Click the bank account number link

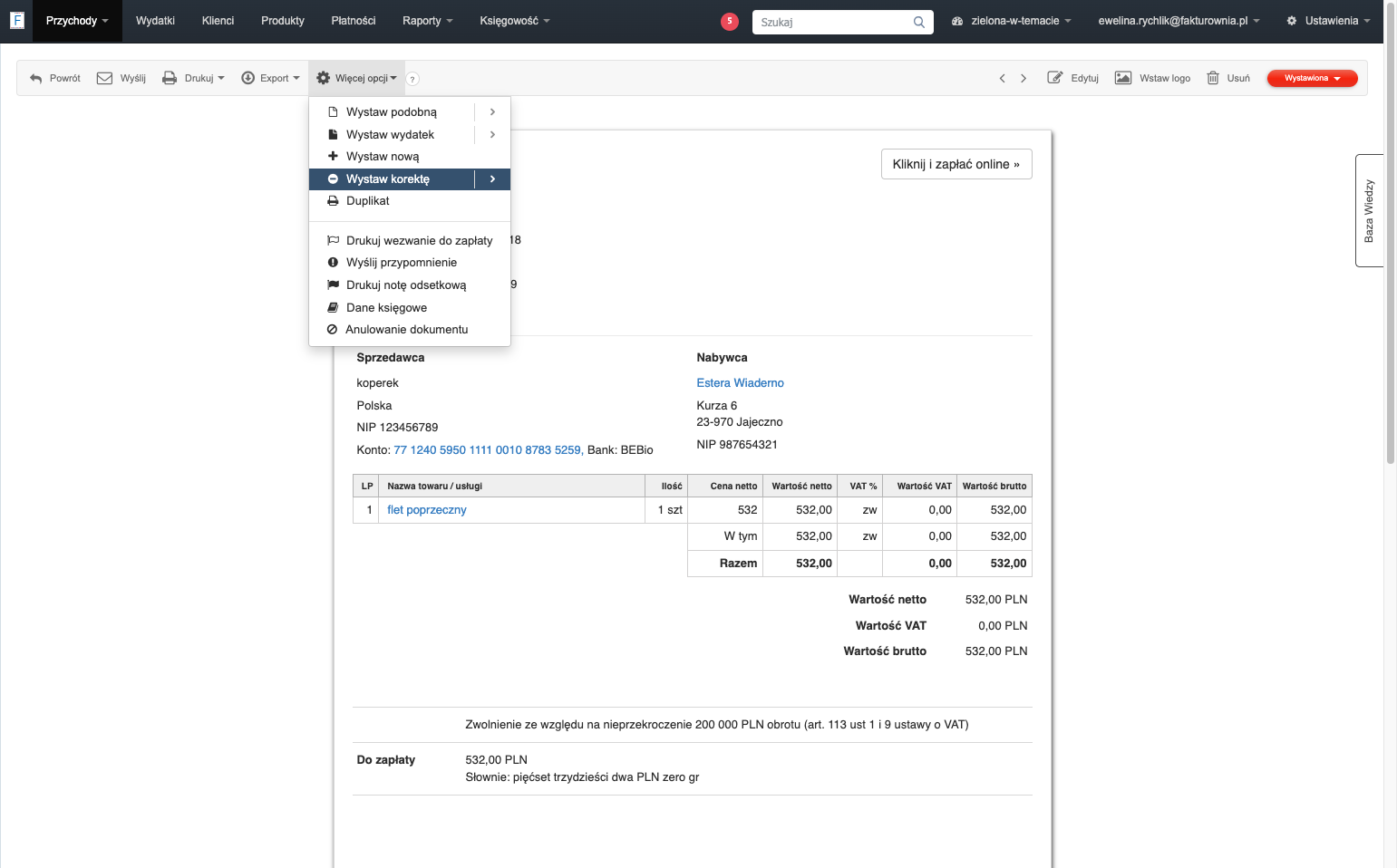[488, 450]
